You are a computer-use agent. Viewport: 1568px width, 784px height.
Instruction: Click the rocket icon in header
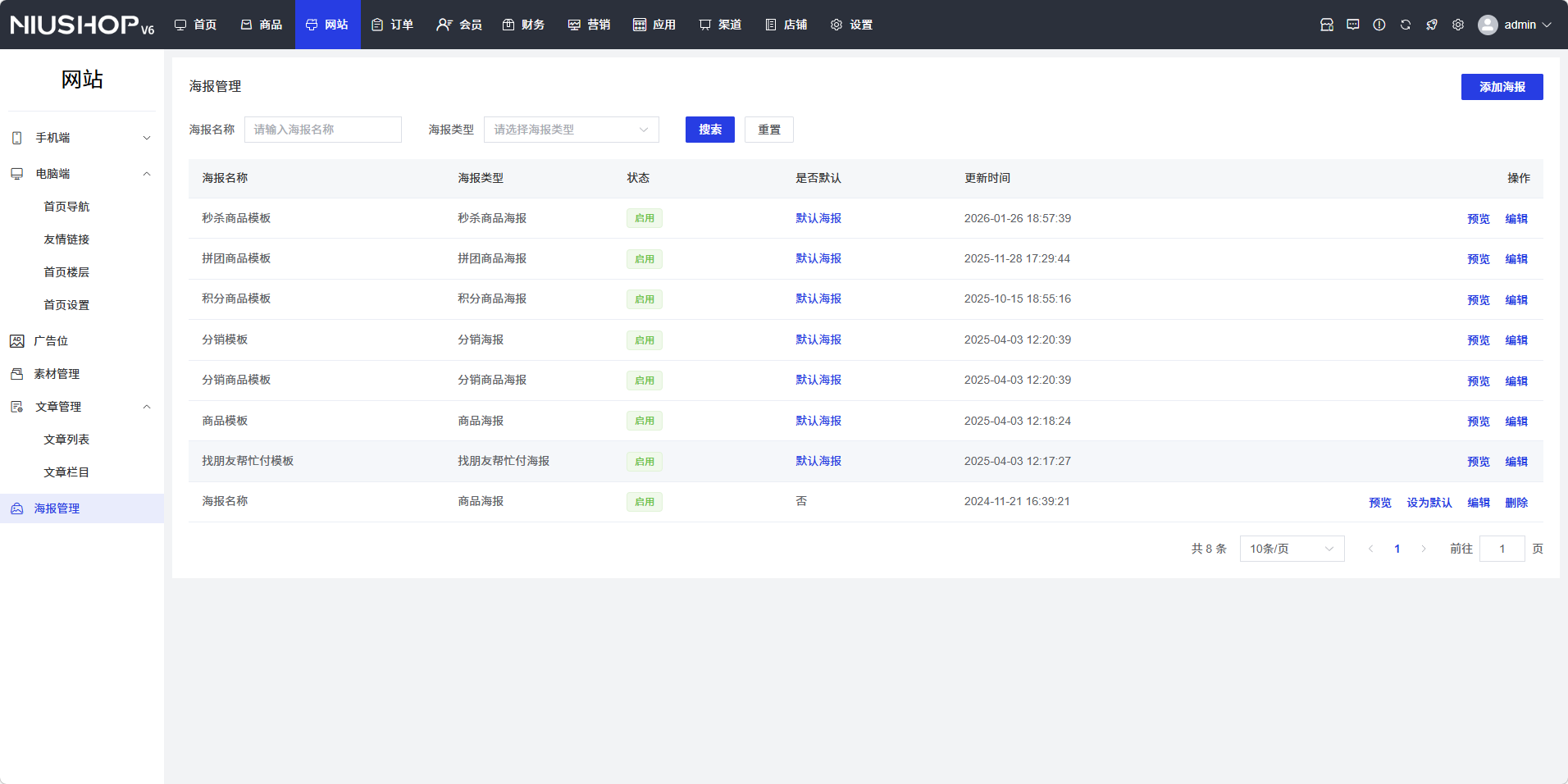click(1431, 25)
